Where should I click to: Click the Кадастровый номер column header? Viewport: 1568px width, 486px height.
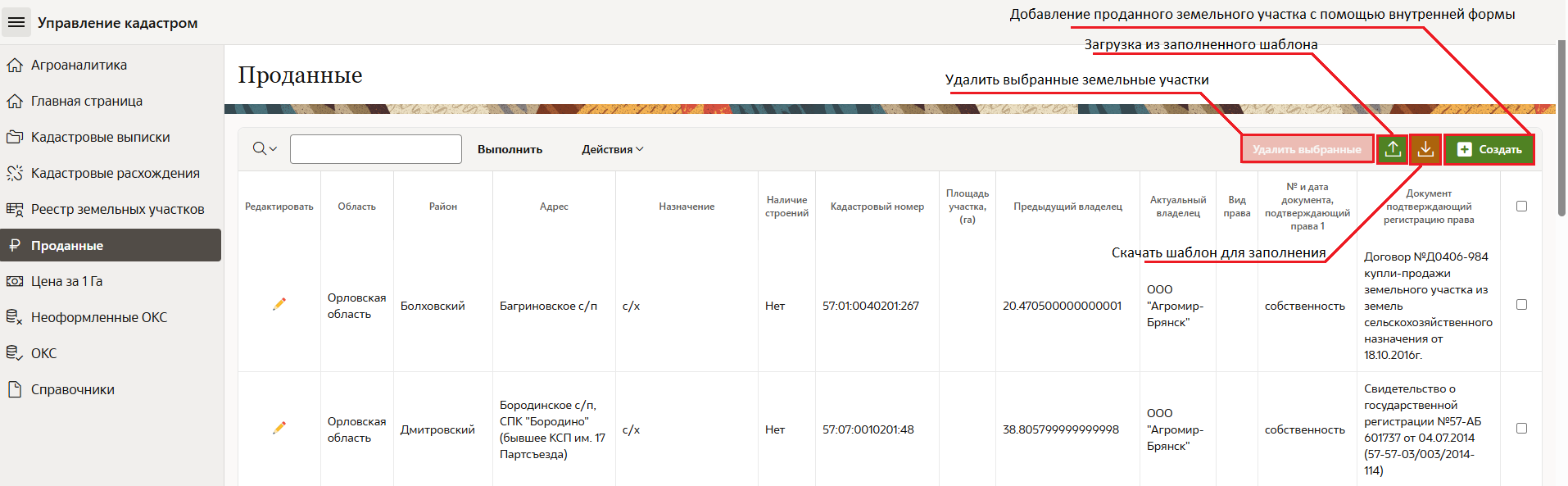877,207
